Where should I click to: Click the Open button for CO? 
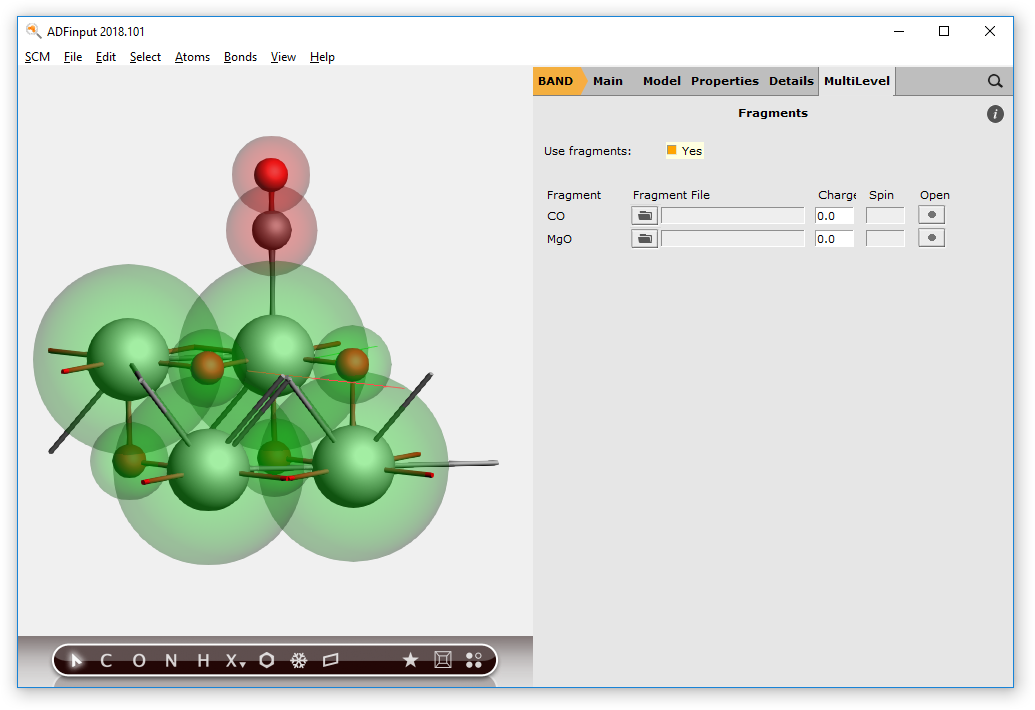(931, 215)
